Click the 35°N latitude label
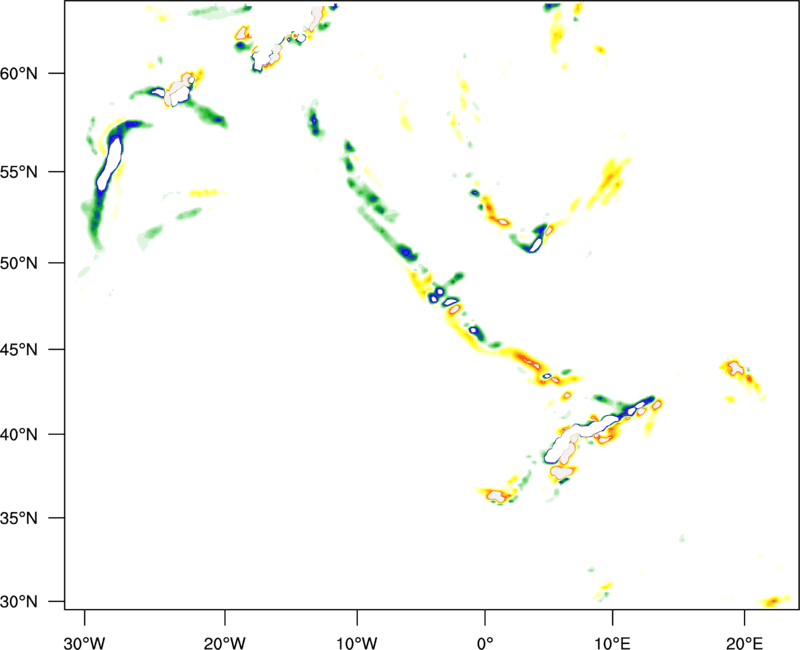 (x=19, y=518)
